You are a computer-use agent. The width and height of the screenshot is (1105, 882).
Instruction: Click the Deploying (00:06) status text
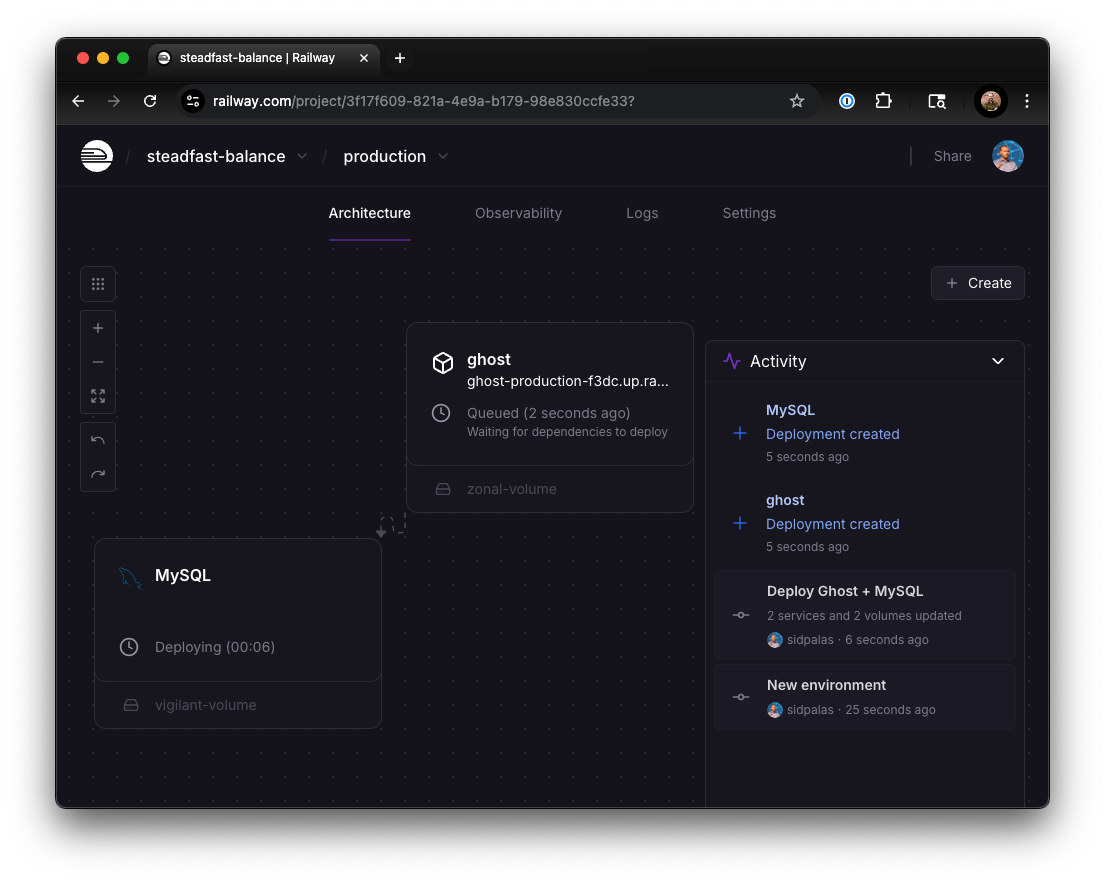coord(215,647)
